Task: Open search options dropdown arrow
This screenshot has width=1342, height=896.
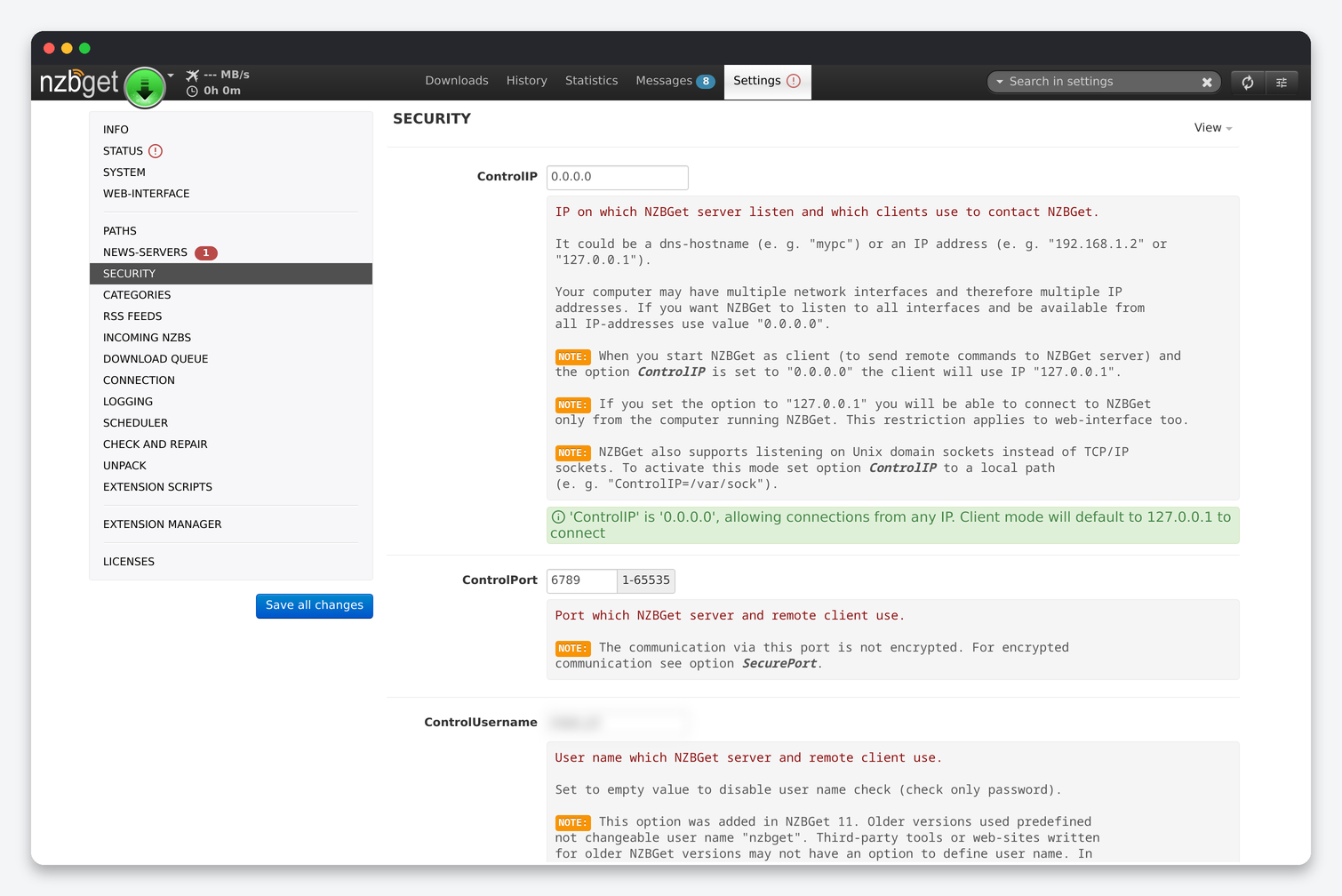Action: pos(1000,82)
